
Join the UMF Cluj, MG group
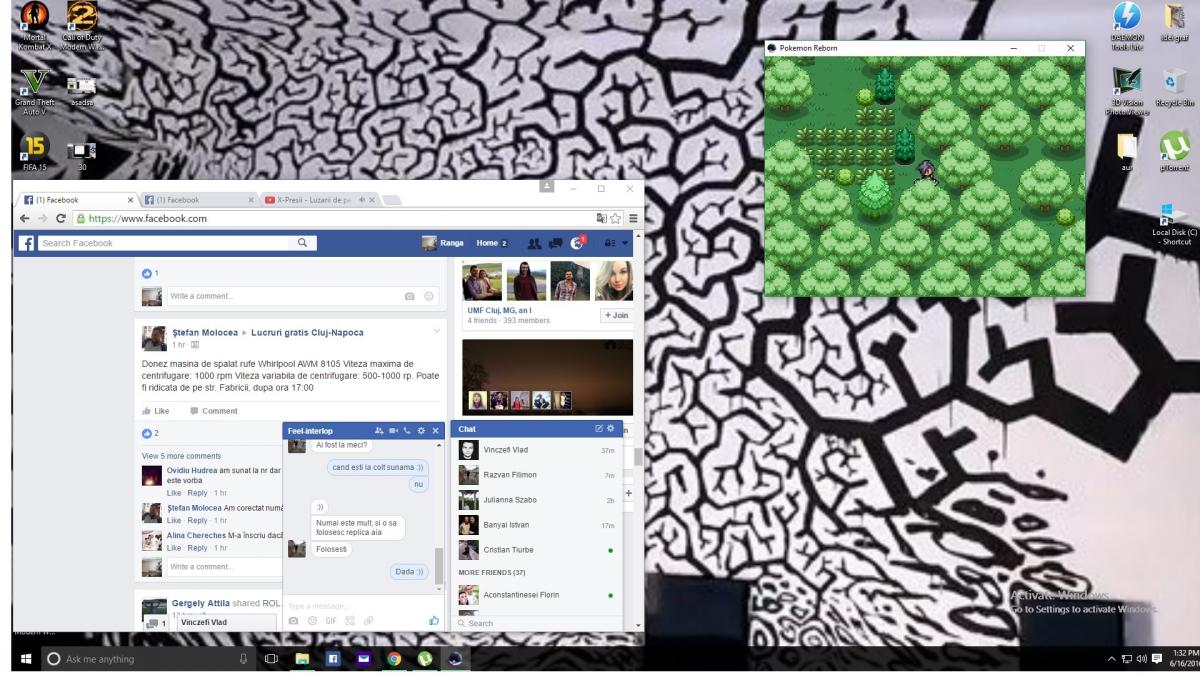click(x=615, y=315)
